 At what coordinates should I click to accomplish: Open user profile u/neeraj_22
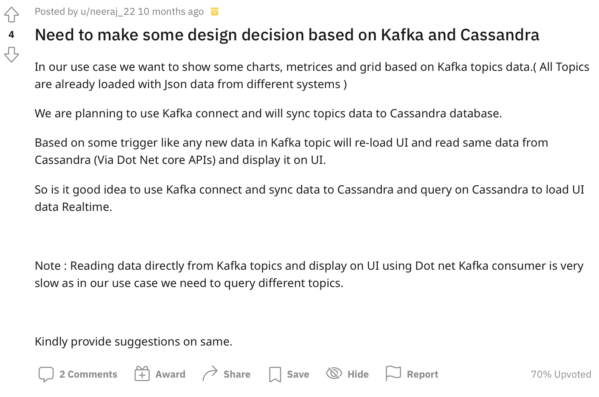(x=107, y=12)
